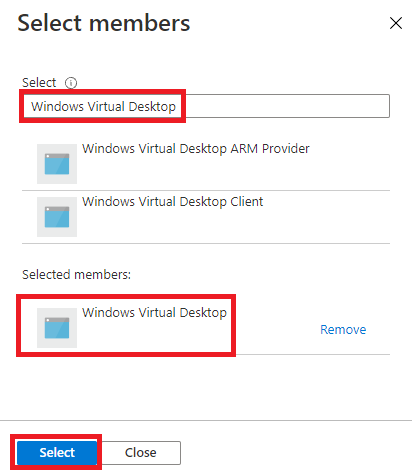Click the info icon beside Select label

point(71,83)
